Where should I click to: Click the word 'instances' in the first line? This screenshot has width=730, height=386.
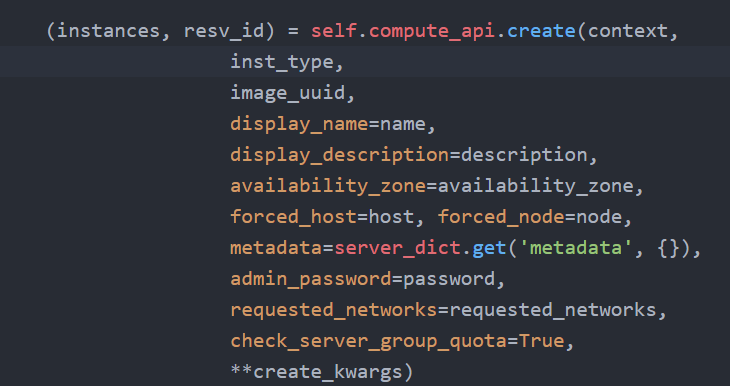[x=108, y=31]
